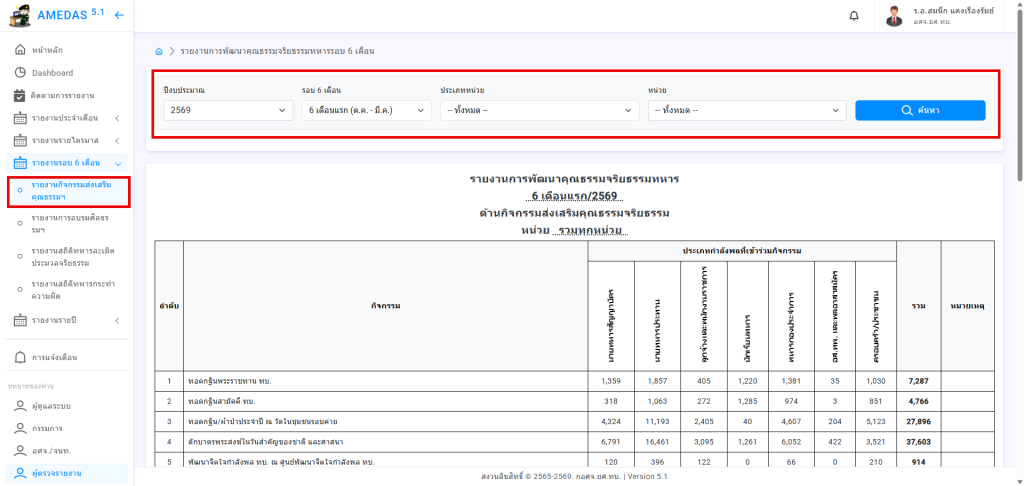1024x486 pixels.
Task: Click total cell 7,287
Action: click(918, 380)
